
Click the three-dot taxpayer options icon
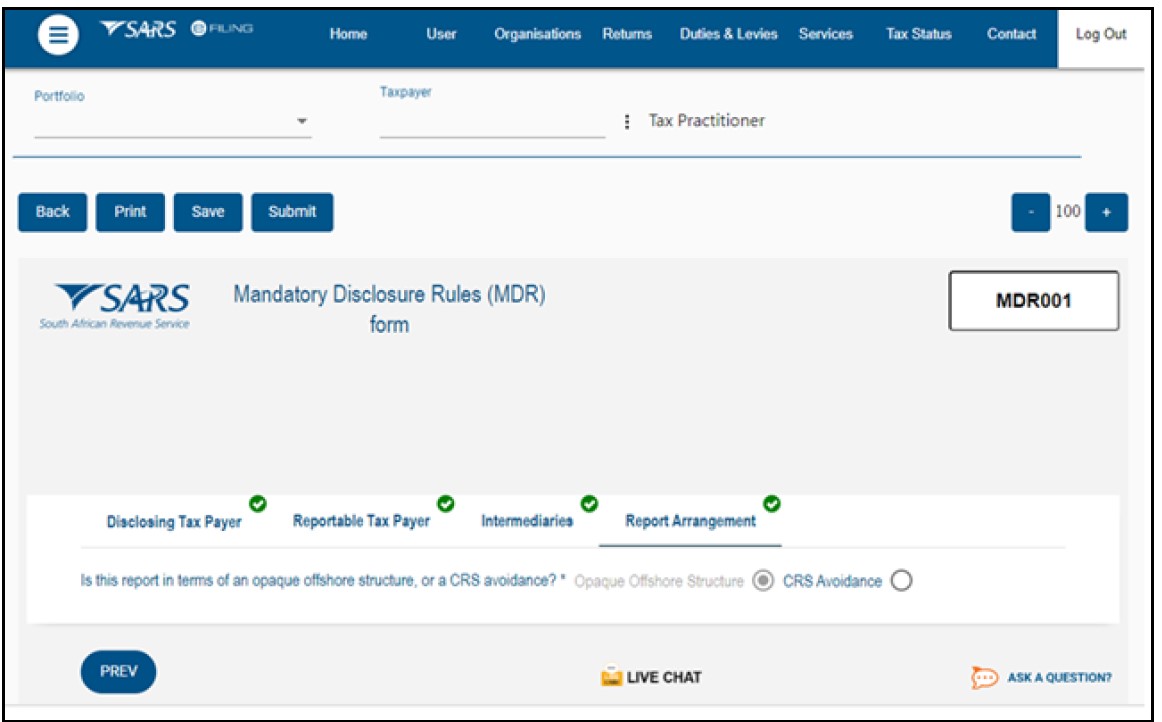point(627,122)
